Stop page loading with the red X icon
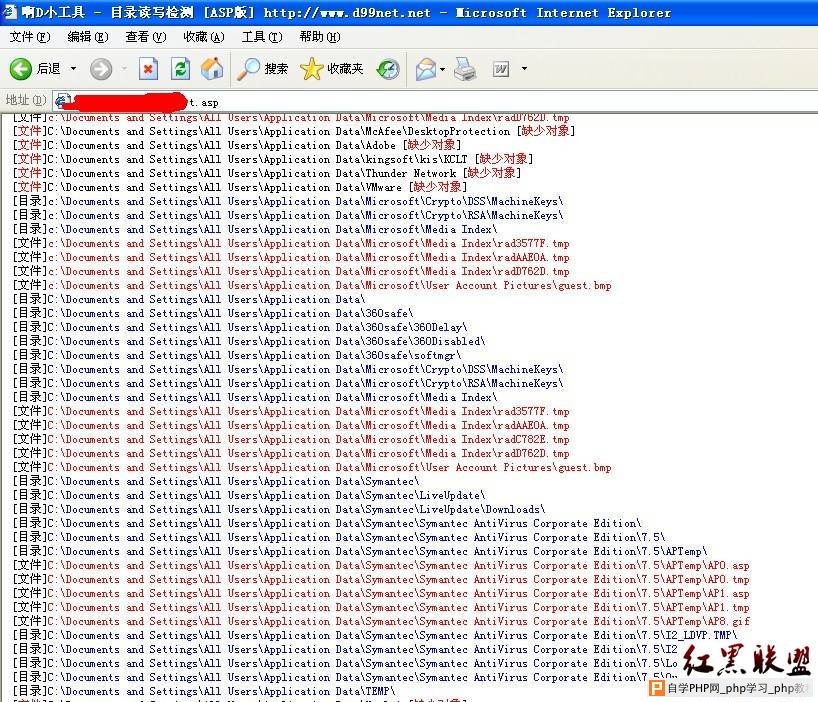818x702 pixels. 148,69
